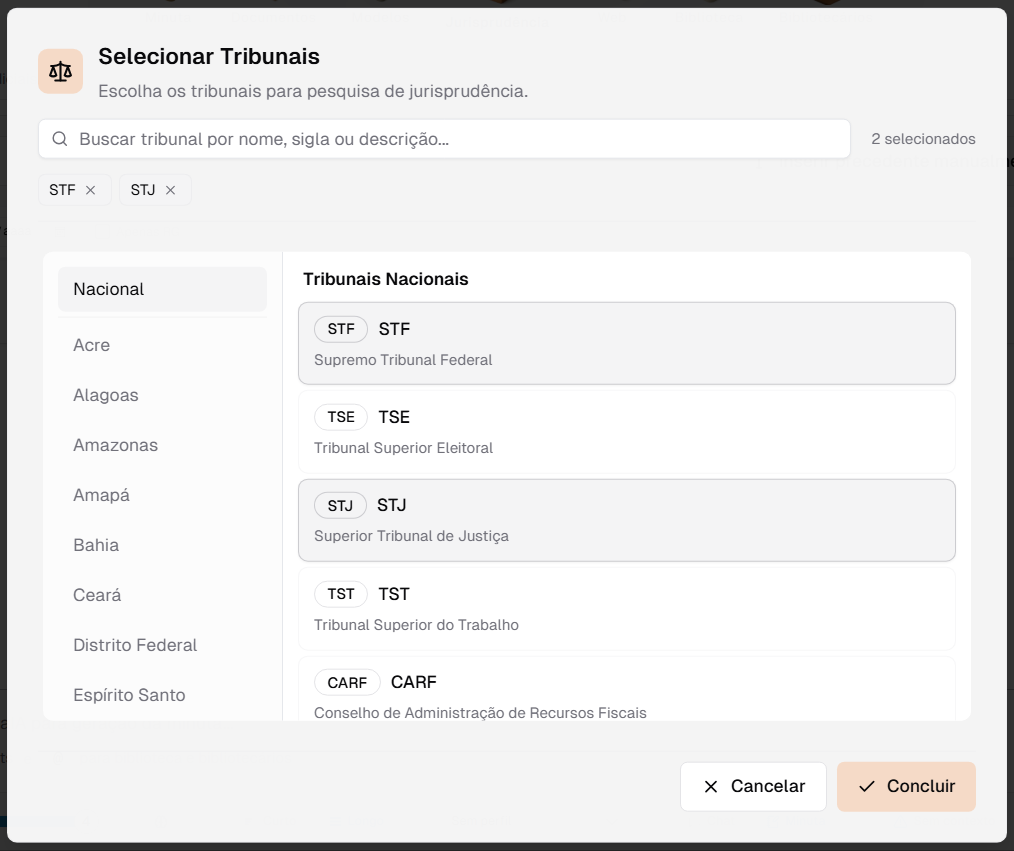Show tribunals for Amapá

click(x=102, y=495)
